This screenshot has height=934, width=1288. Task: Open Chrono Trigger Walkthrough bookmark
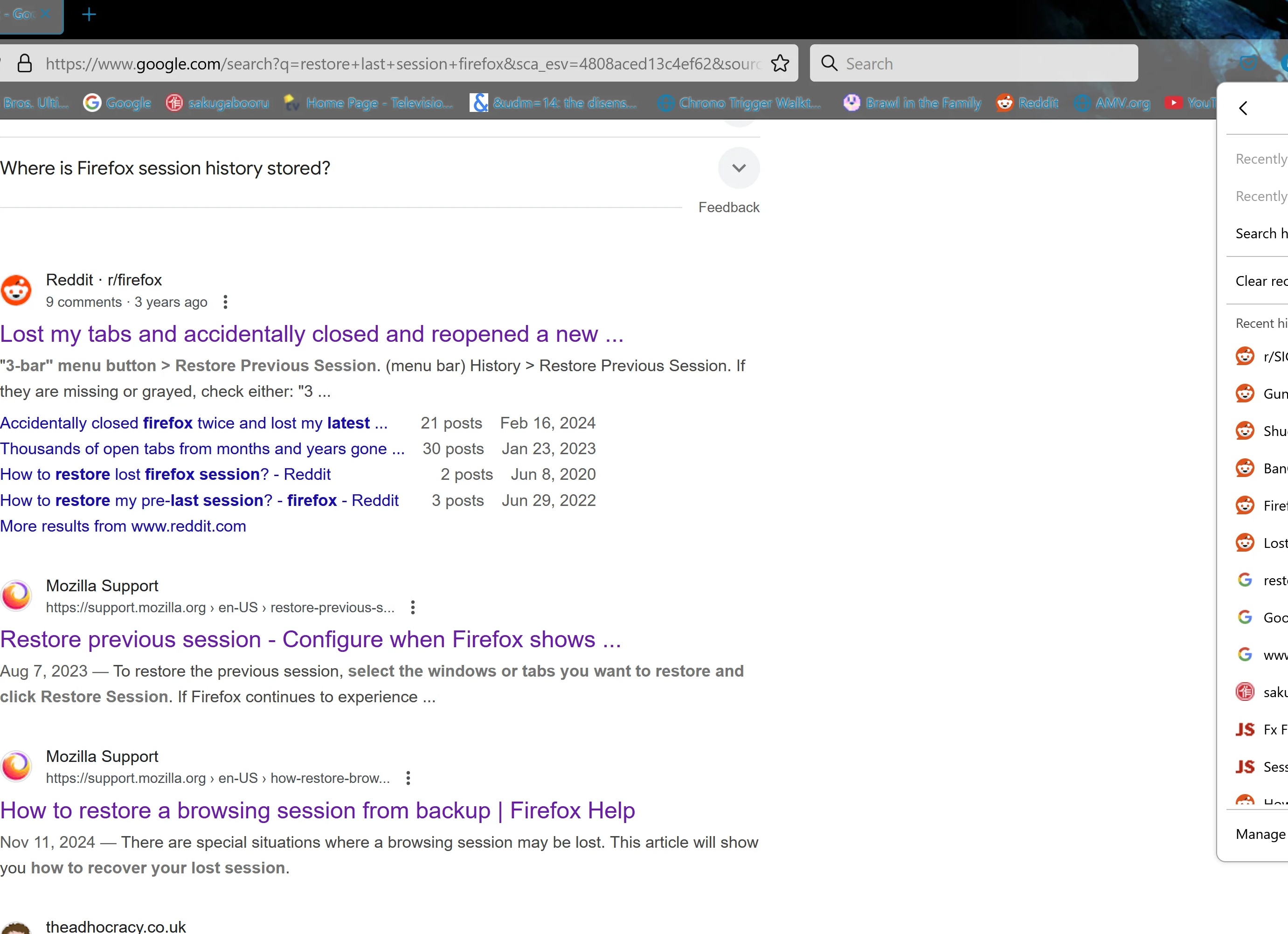point(740,103)
